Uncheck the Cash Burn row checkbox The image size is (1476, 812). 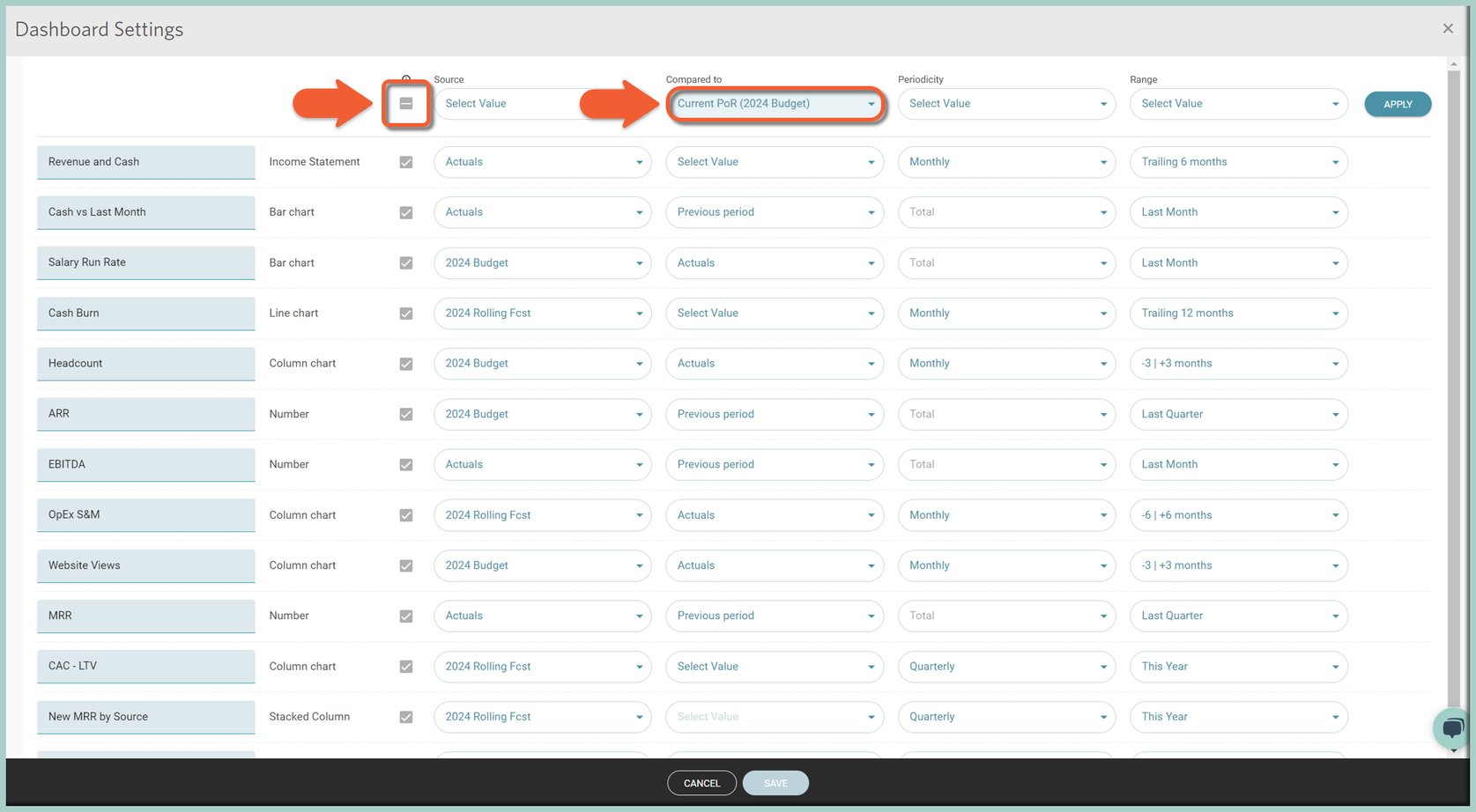[x=406, y=314]
